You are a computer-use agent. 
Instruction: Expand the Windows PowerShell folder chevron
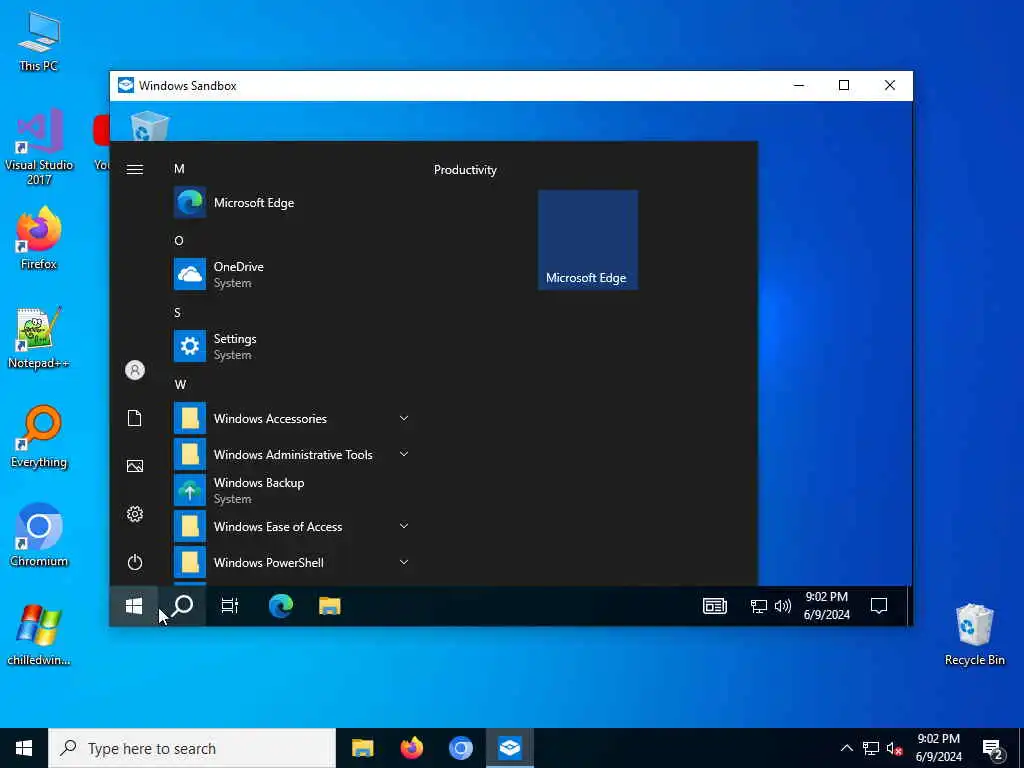pyautogui.click(x=404, y=562)
